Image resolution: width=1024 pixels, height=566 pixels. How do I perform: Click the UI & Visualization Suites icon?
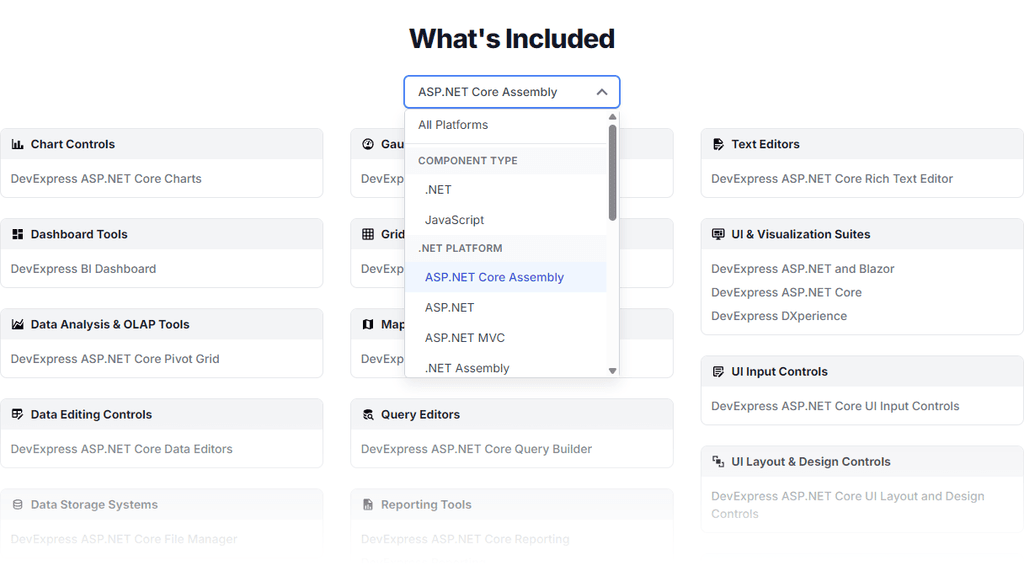pyautogui.click(x=718, y=234)
